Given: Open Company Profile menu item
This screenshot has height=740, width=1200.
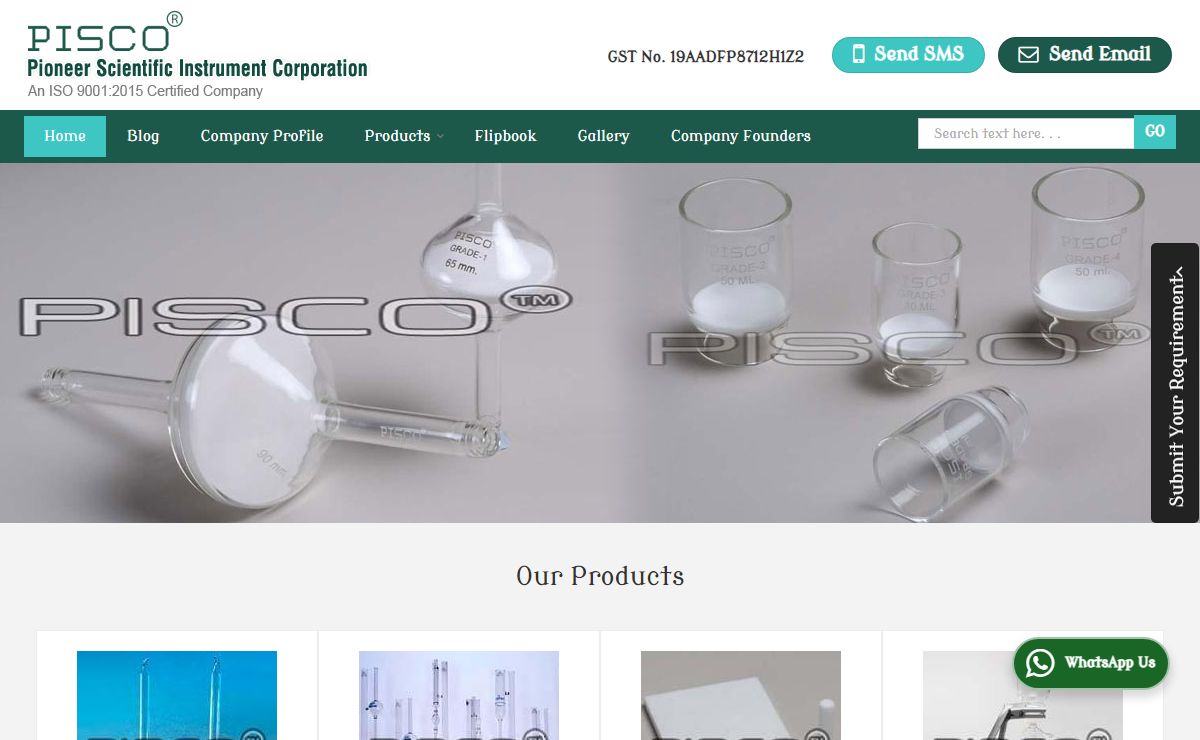Looking at the screenshot, I should pos(262,136).
